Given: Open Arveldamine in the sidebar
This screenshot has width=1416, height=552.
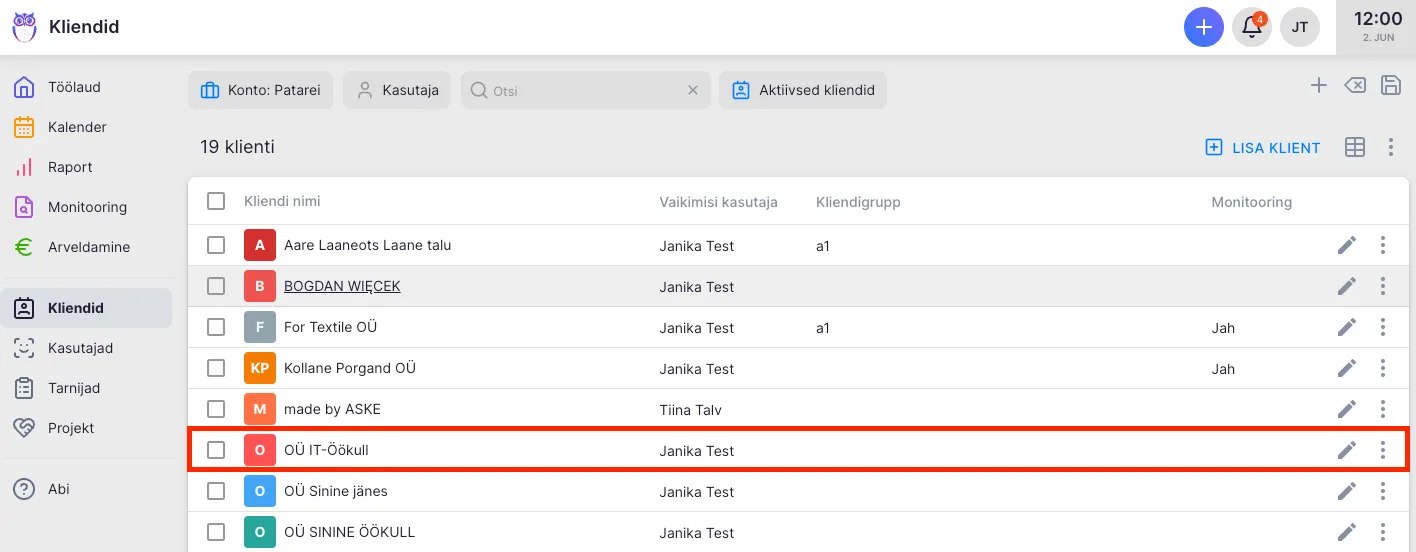Looking at the screenshot, I should [x=88, y=247].
